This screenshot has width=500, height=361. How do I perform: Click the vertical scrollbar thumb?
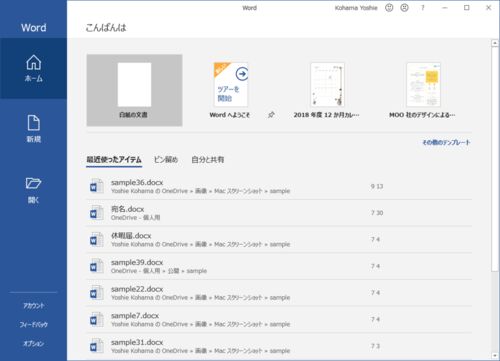(495, 159)
